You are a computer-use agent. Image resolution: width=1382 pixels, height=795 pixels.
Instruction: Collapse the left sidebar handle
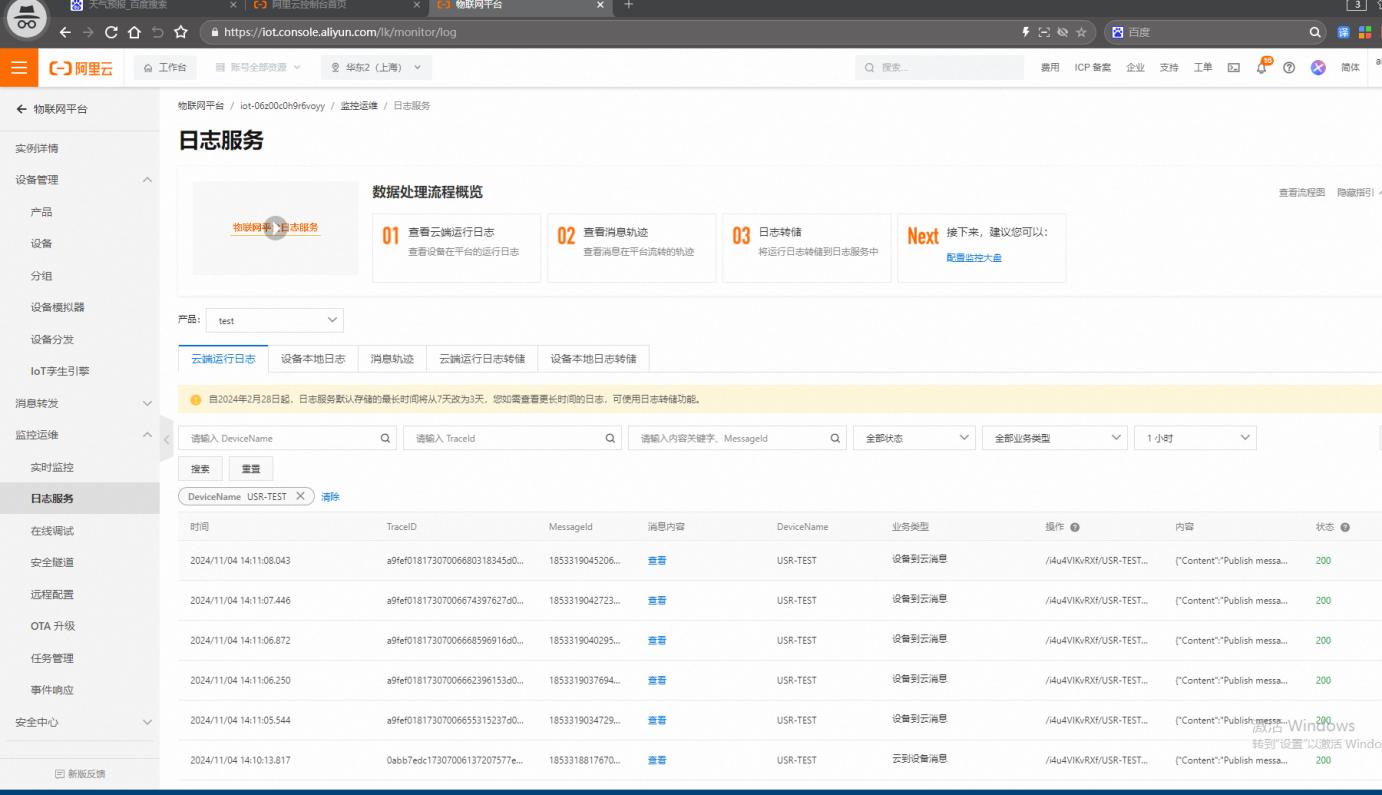pyautogui.click(x=166, y=440)
